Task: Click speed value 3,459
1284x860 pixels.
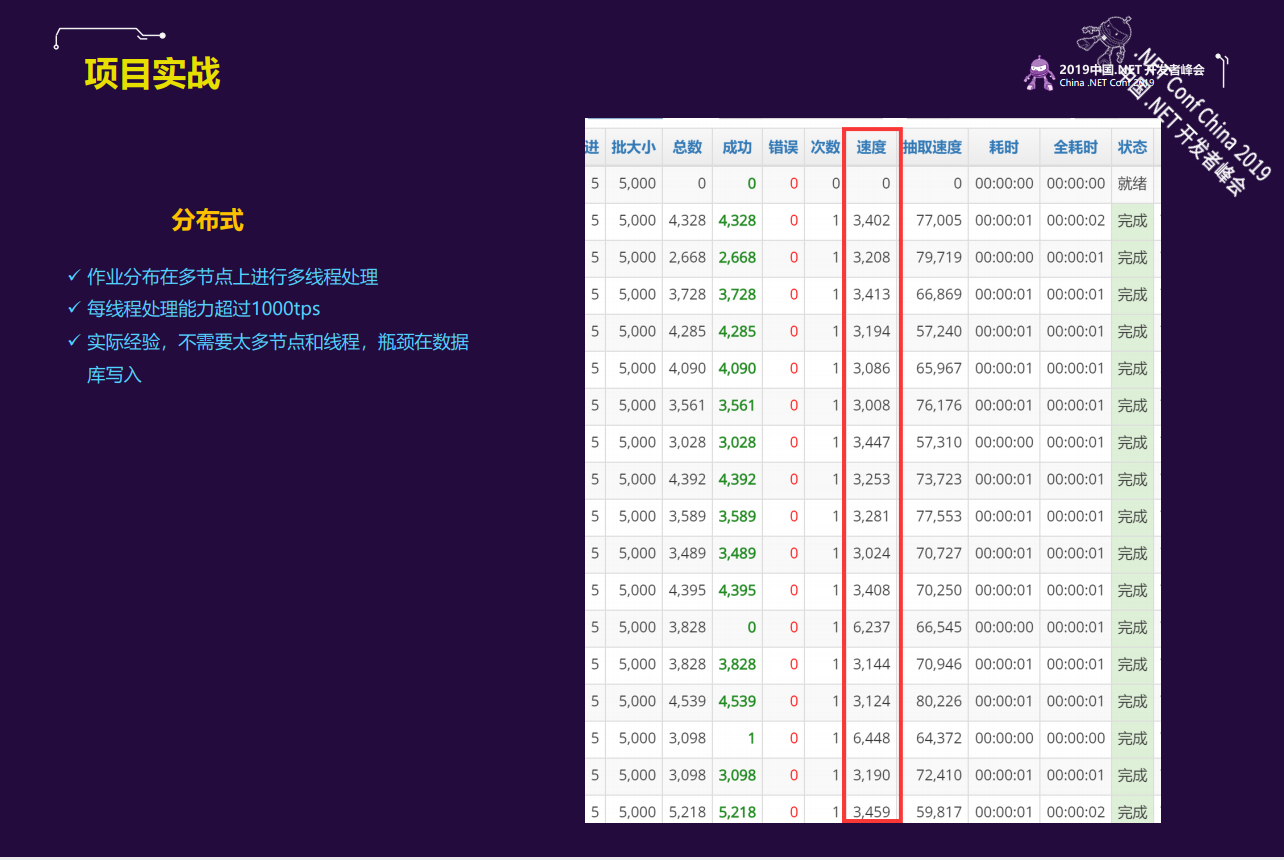Action: [871, 812]
